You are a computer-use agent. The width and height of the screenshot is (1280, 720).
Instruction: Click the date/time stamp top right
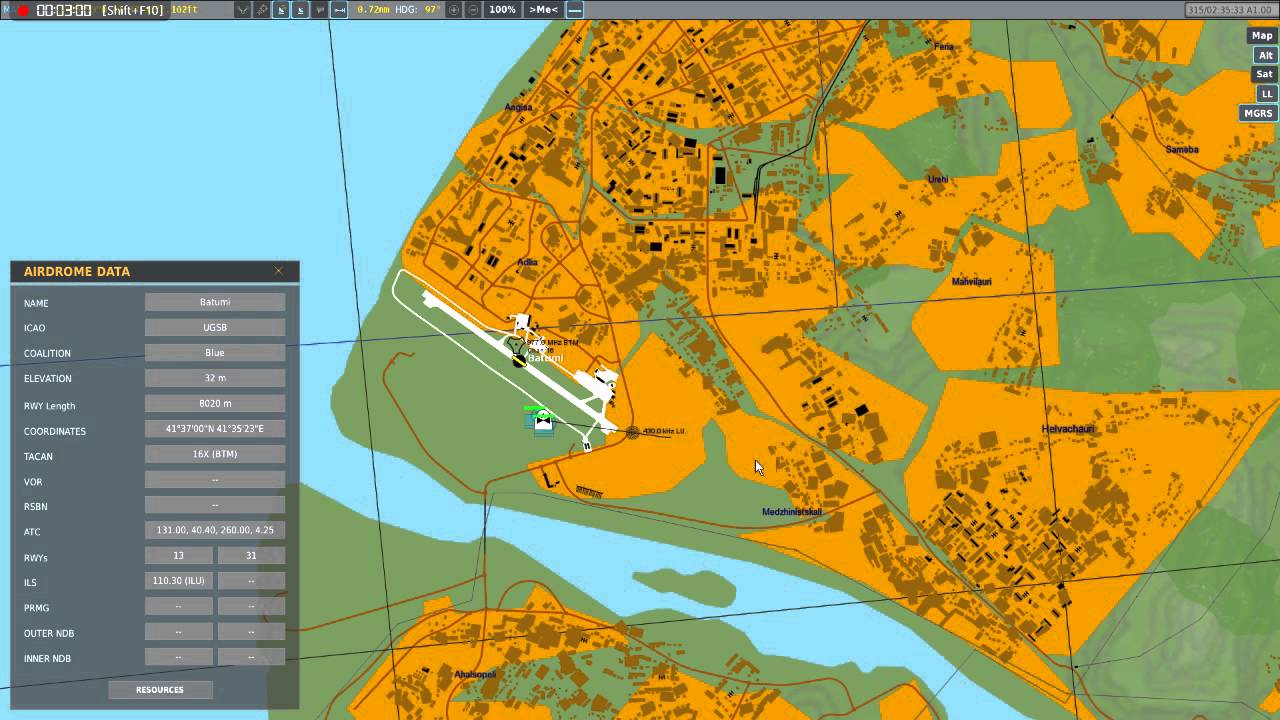1230,10
